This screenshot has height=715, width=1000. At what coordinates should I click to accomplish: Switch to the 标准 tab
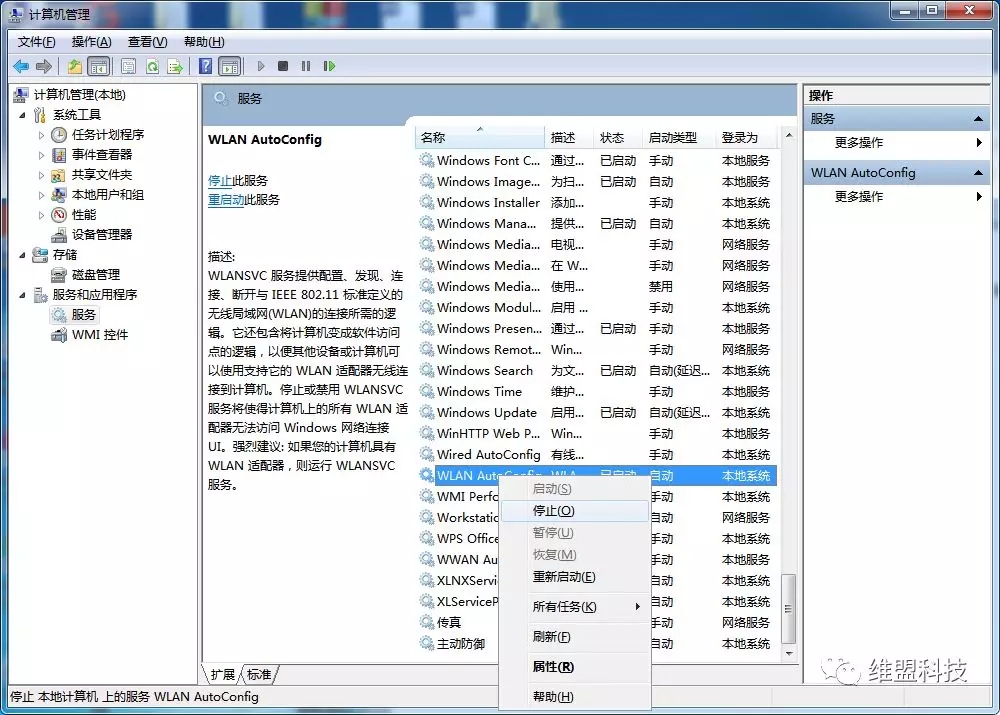[259, 674]
